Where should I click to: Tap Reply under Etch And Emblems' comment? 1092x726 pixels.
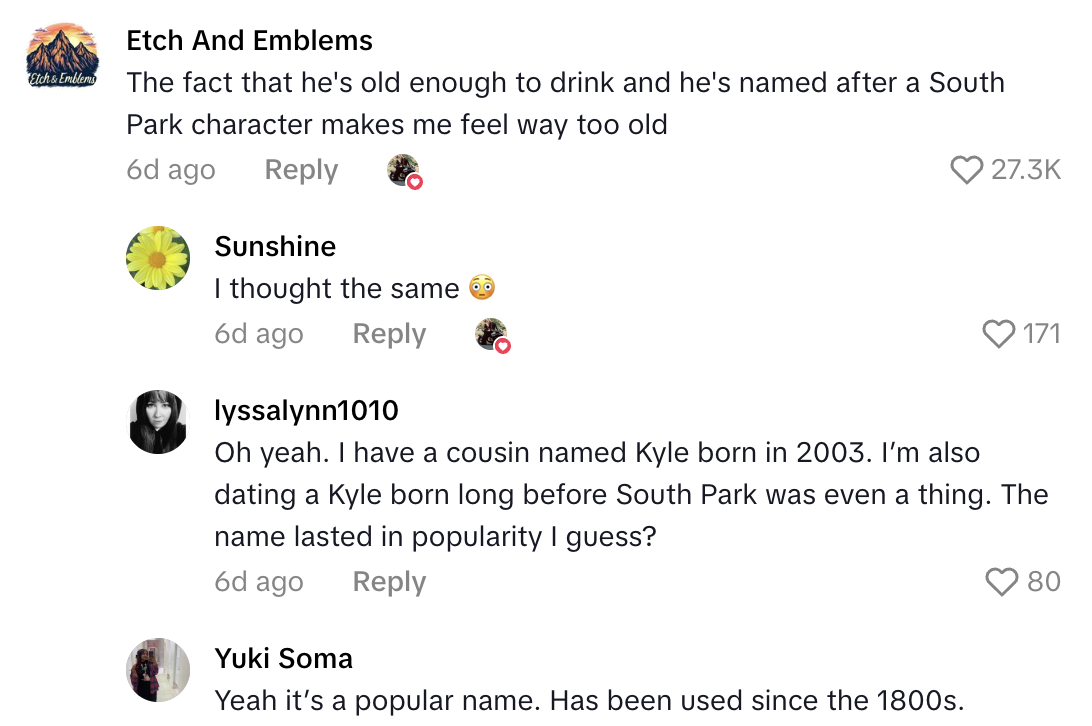pos(300,170)
